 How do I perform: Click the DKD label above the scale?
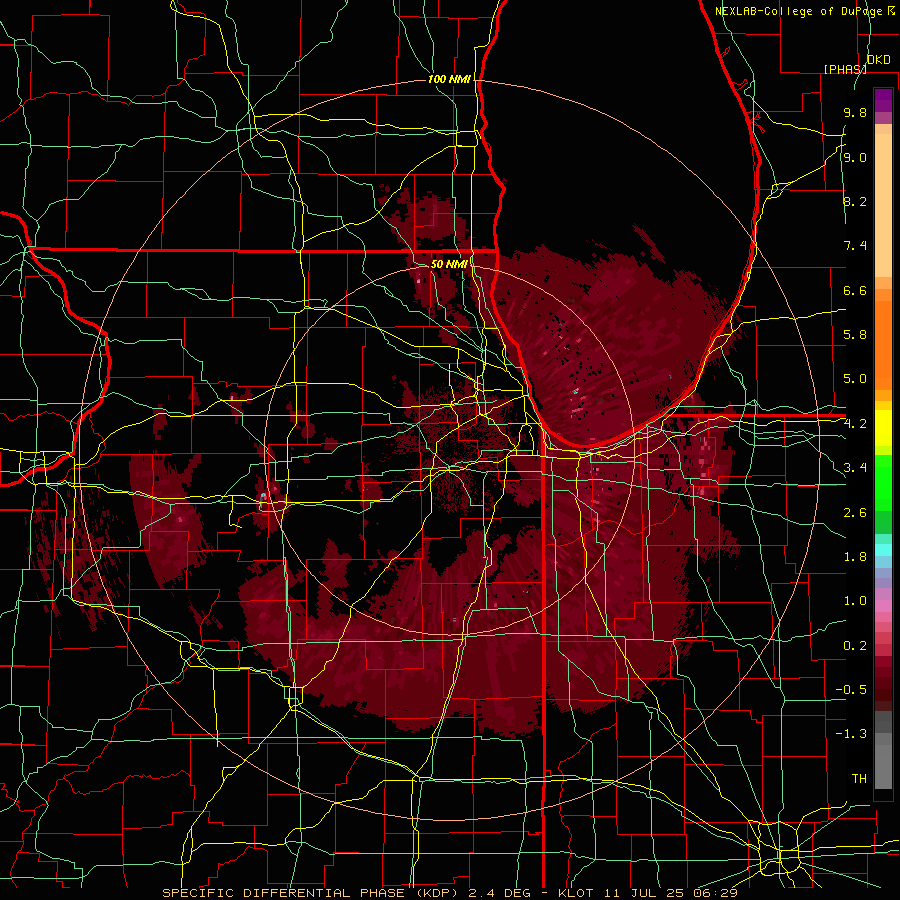tap(879, 60)
